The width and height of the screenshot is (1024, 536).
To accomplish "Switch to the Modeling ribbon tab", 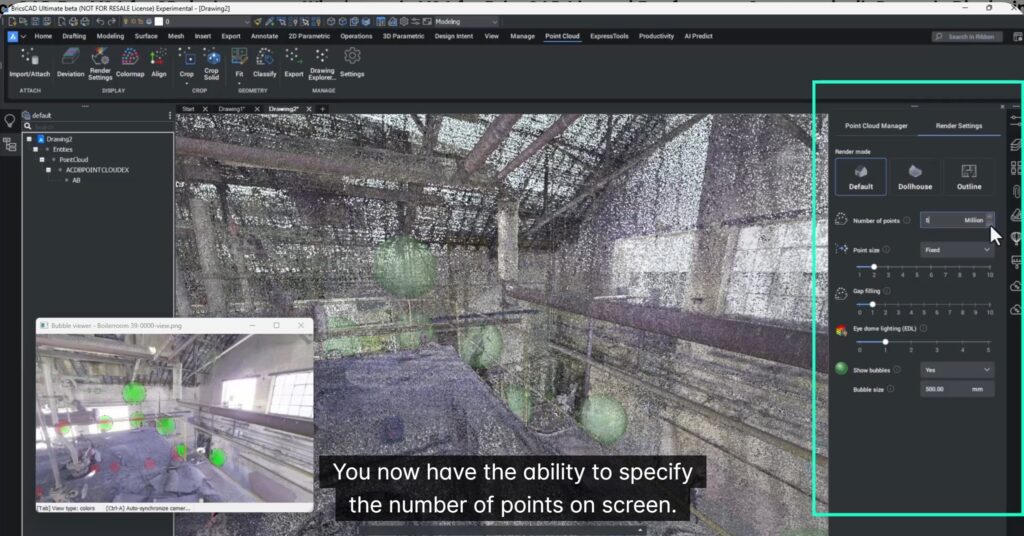I will click(110, 37).
